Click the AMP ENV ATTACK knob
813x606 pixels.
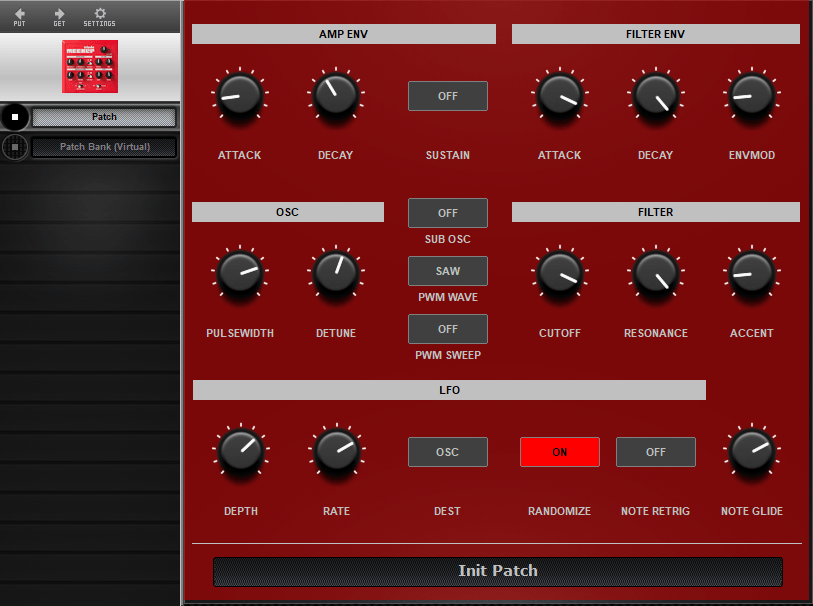[240, 96]
